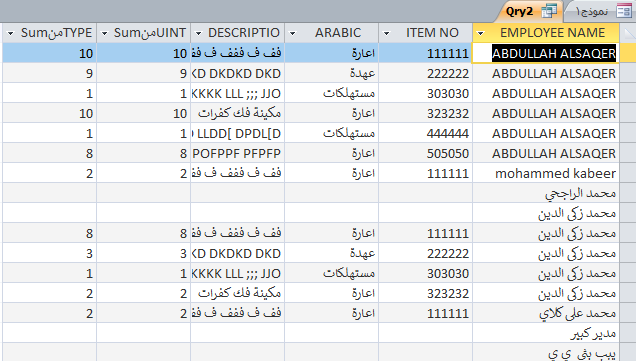Click item 303030 in ABDULLAH ALSAQER row
Image resolution: width=636 pixels, height=361 pixels.
pyautogui.click(x=425, y=93)
